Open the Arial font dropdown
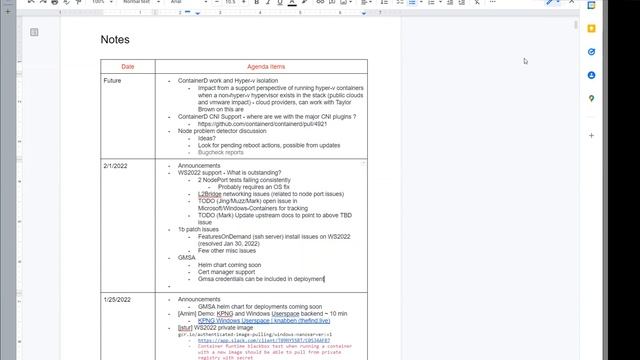Screen dimensions: 640x360 pos(189,2)
